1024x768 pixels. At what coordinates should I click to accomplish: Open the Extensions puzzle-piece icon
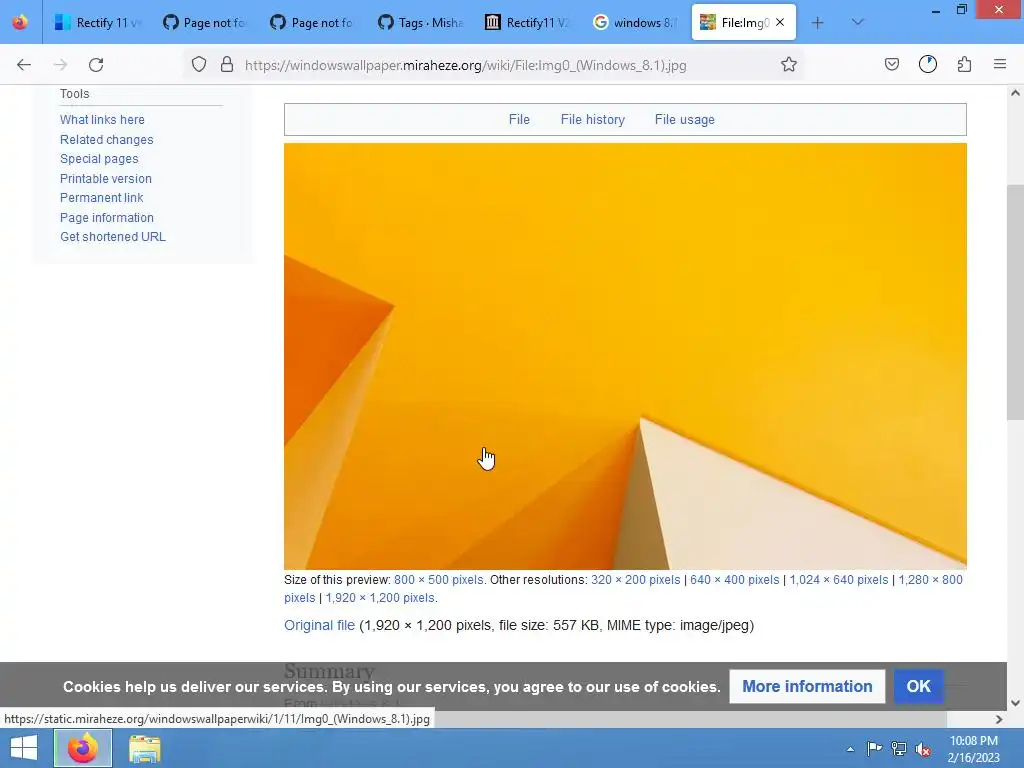(x=964, y=65)
